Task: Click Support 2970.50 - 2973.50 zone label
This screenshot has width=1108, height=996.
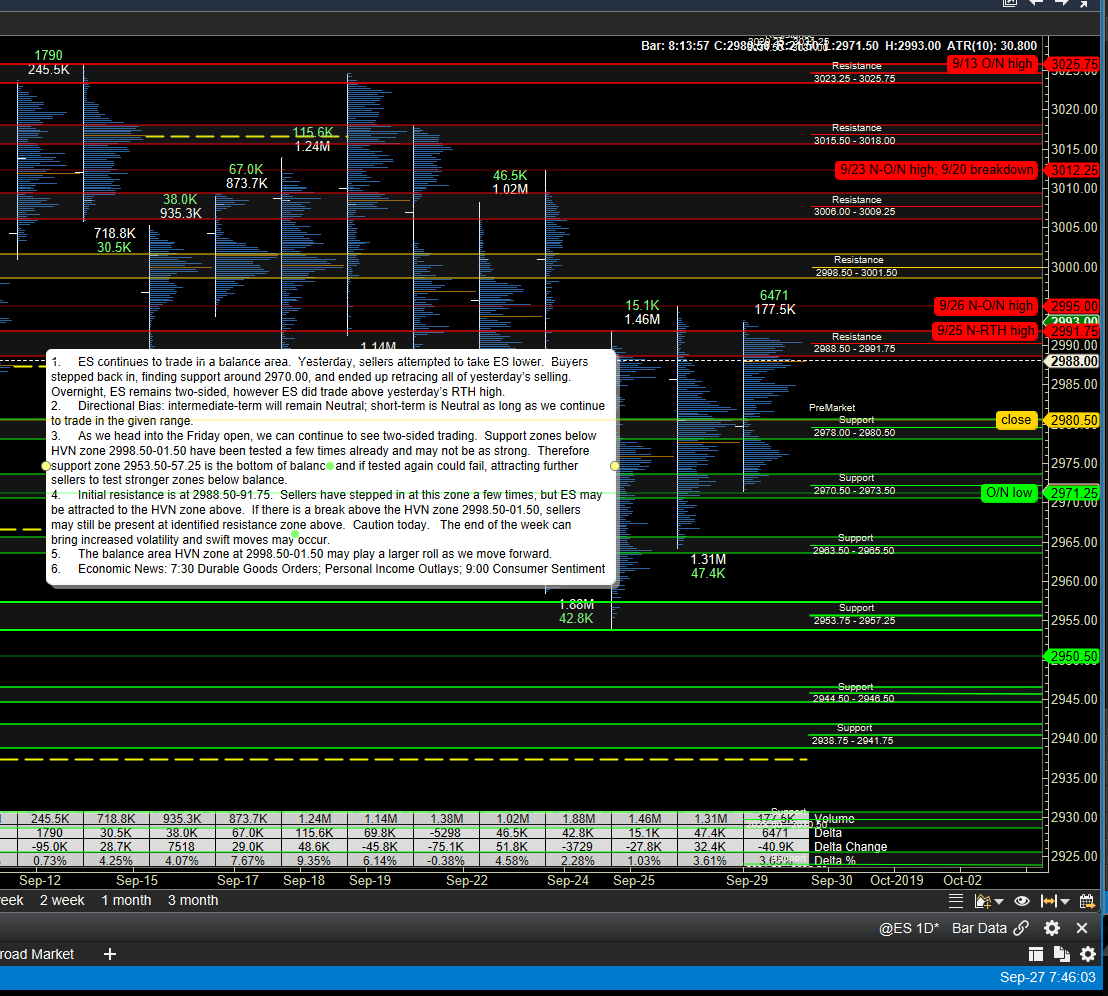Action: coord(855,484)
